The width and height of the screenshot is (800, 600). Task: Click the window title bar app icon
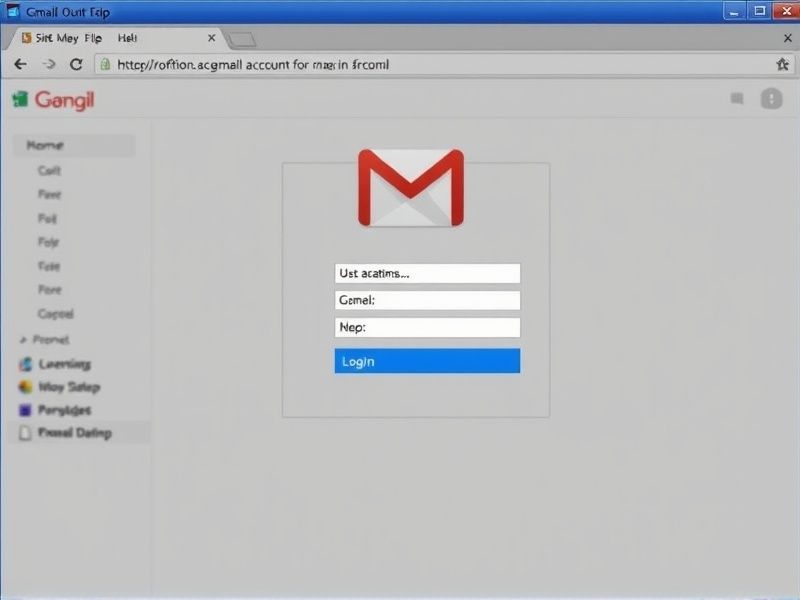[x=13, y=11]
